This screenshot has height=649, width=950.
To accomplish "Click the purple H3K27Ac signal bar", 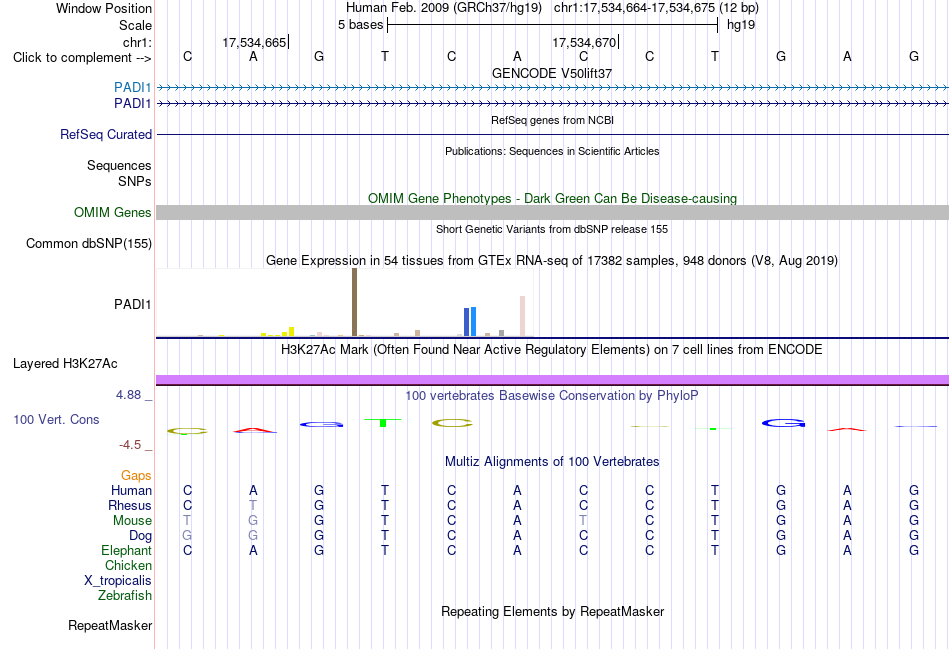I will (552, 379).
